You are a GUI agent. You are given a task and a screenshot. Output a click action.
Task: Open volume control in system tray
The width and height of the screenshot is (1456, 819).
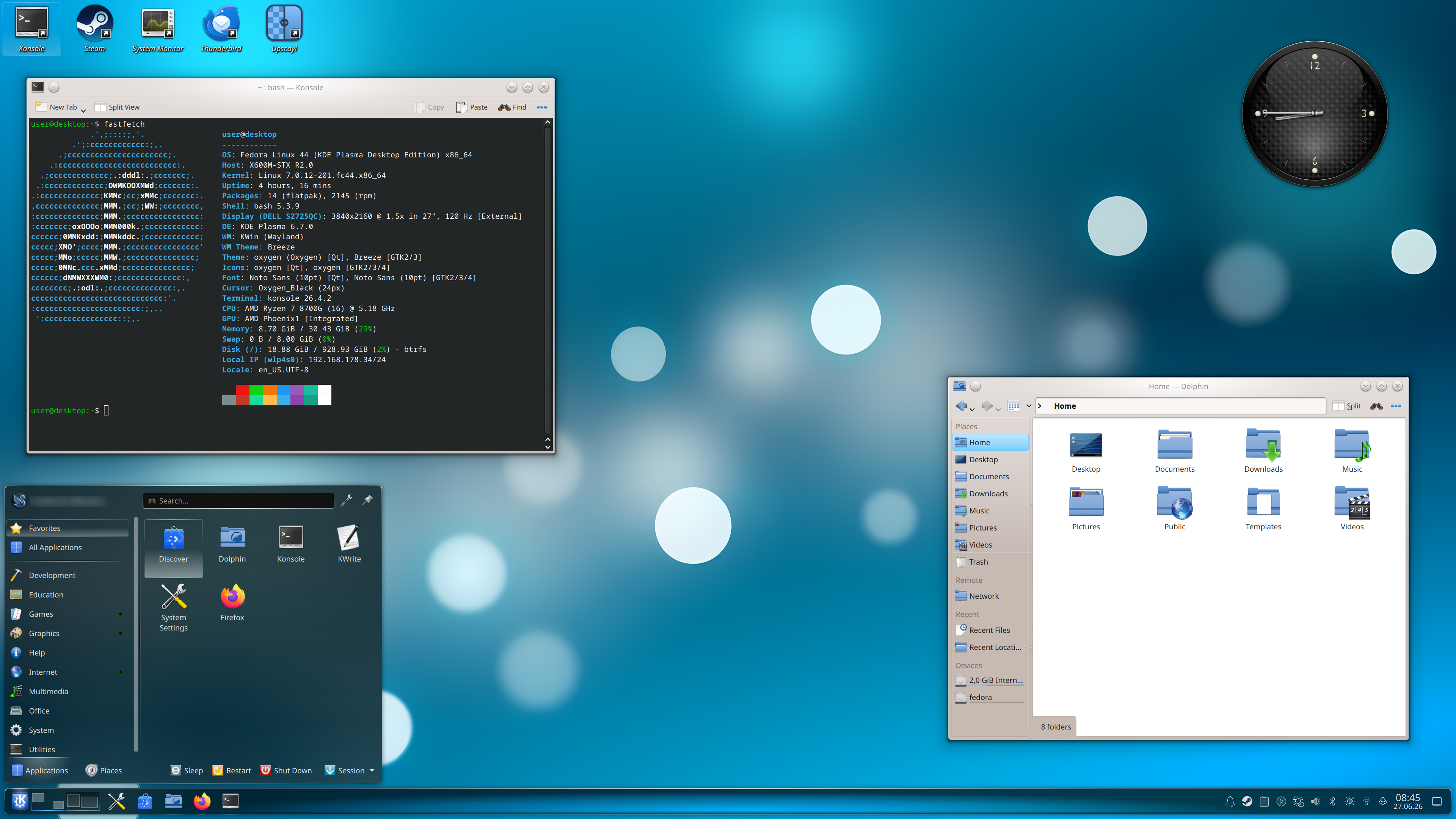[x=1316, y=801]
